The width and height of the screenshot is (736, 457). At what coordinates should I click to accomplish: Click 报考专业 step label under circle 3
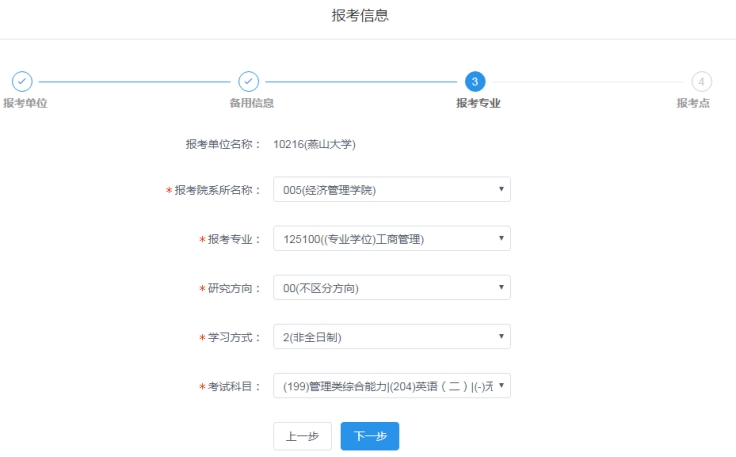coord(478,103)
